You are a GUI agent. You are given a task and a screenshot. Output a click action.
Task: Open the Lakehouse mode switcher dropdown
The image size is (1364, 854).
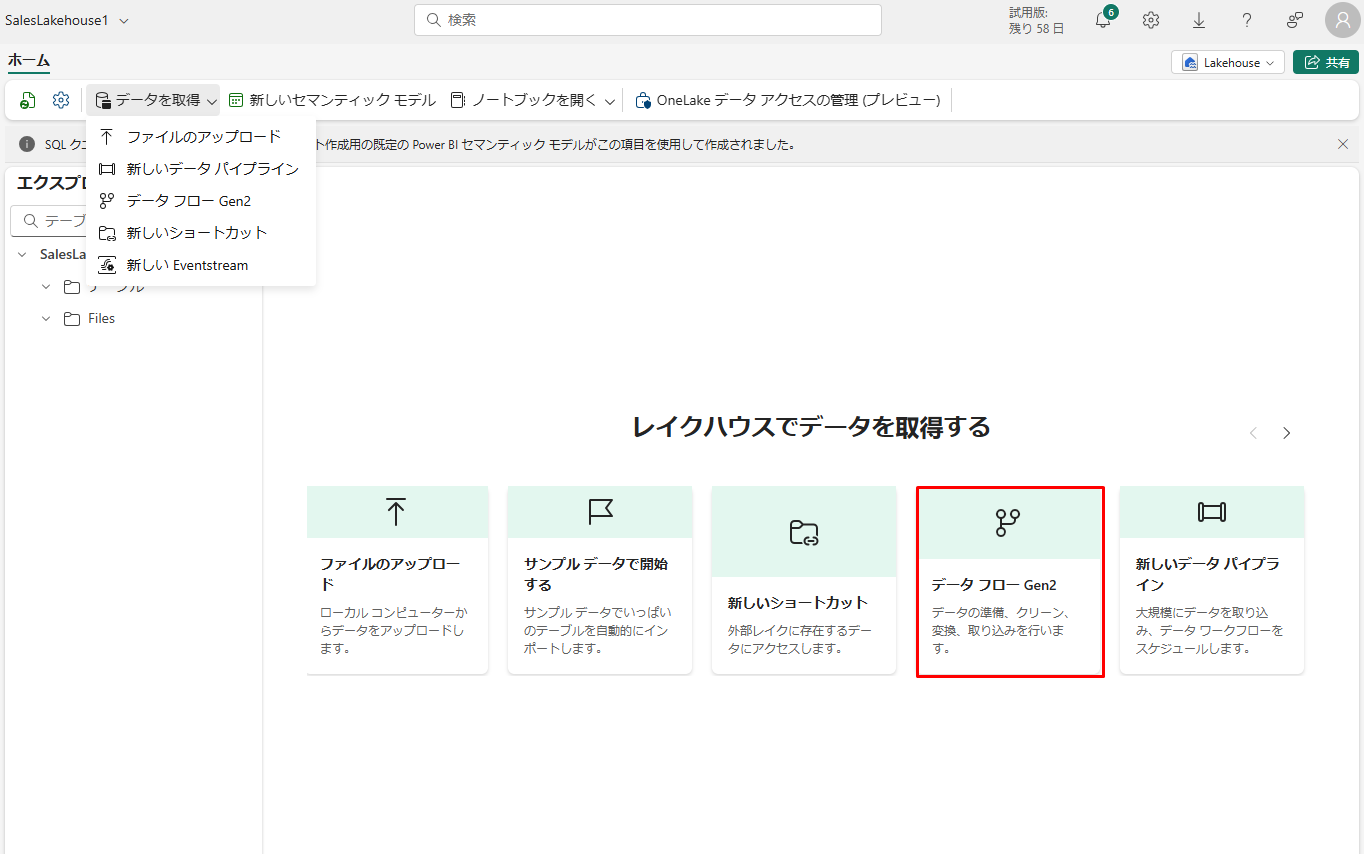point(1228,62)
